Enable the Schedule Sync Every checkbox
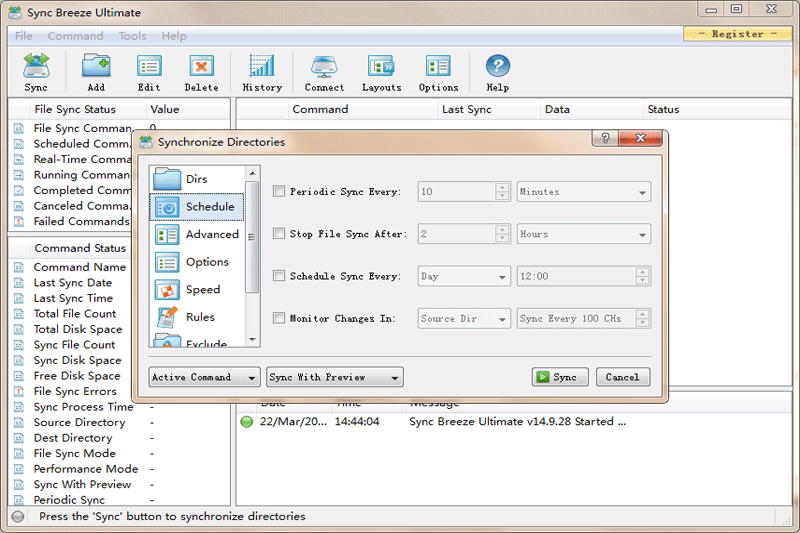The image size is (800, 533). click(279, 276)
